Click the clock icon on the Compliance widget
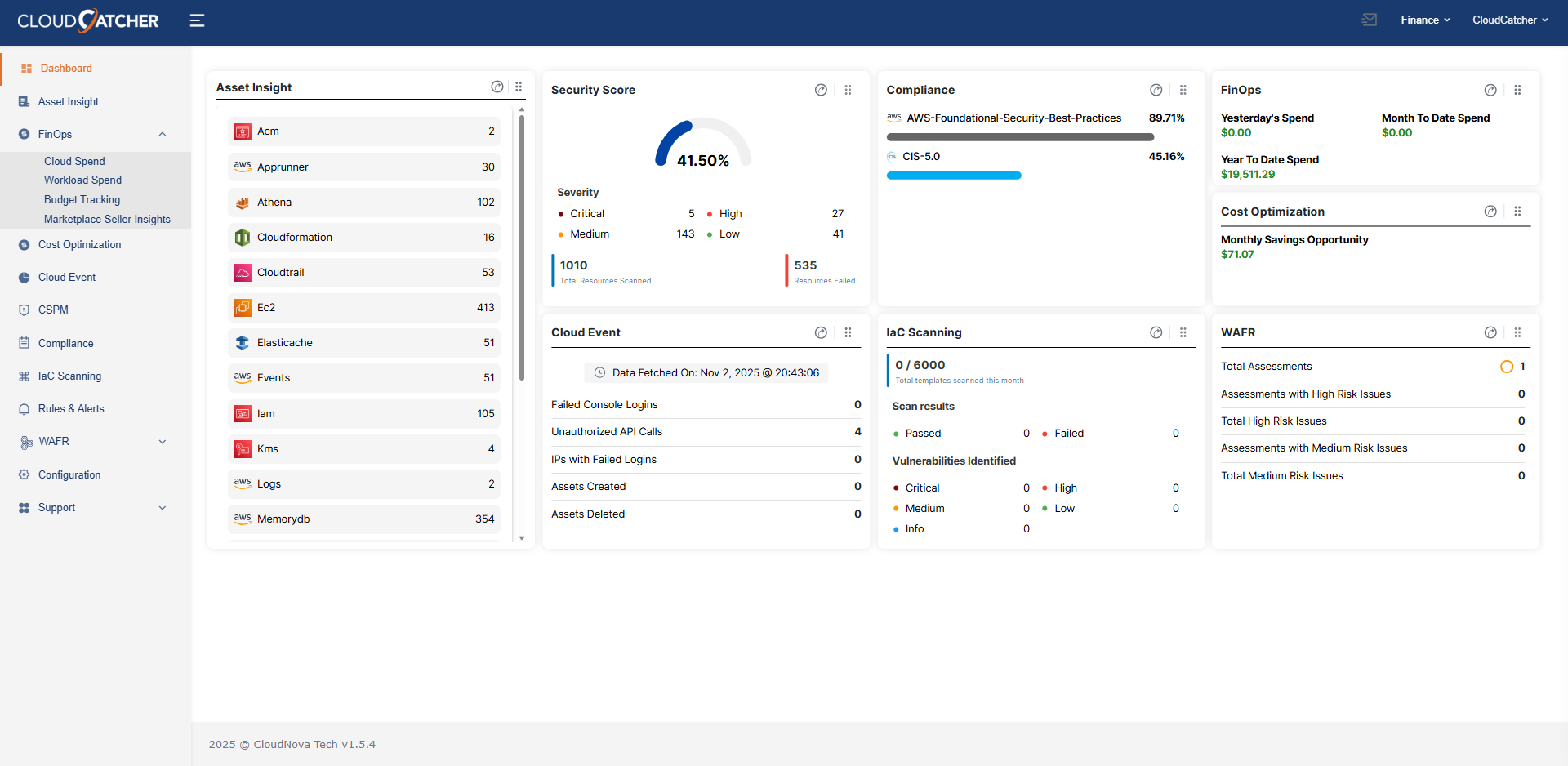Image resolution: width=1568 pixels, height=766 pixels. (x=1156, y=90)
